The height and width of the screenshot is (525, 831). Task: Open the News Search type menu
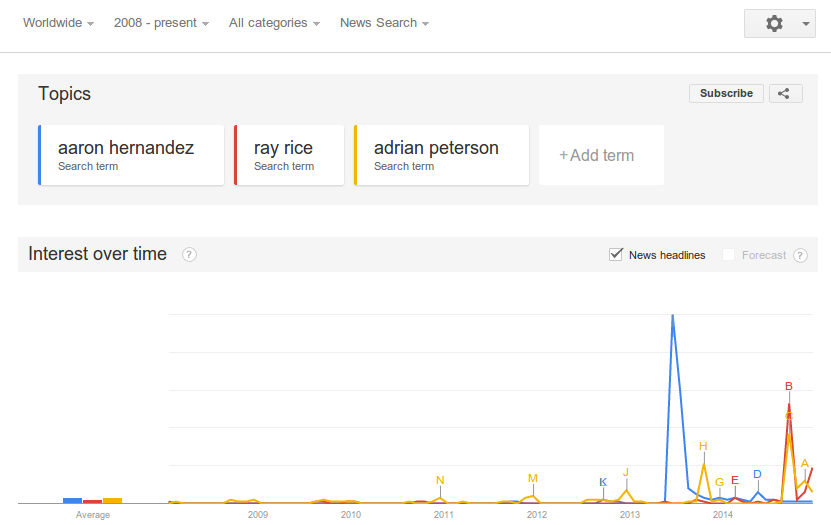[384, 23]
